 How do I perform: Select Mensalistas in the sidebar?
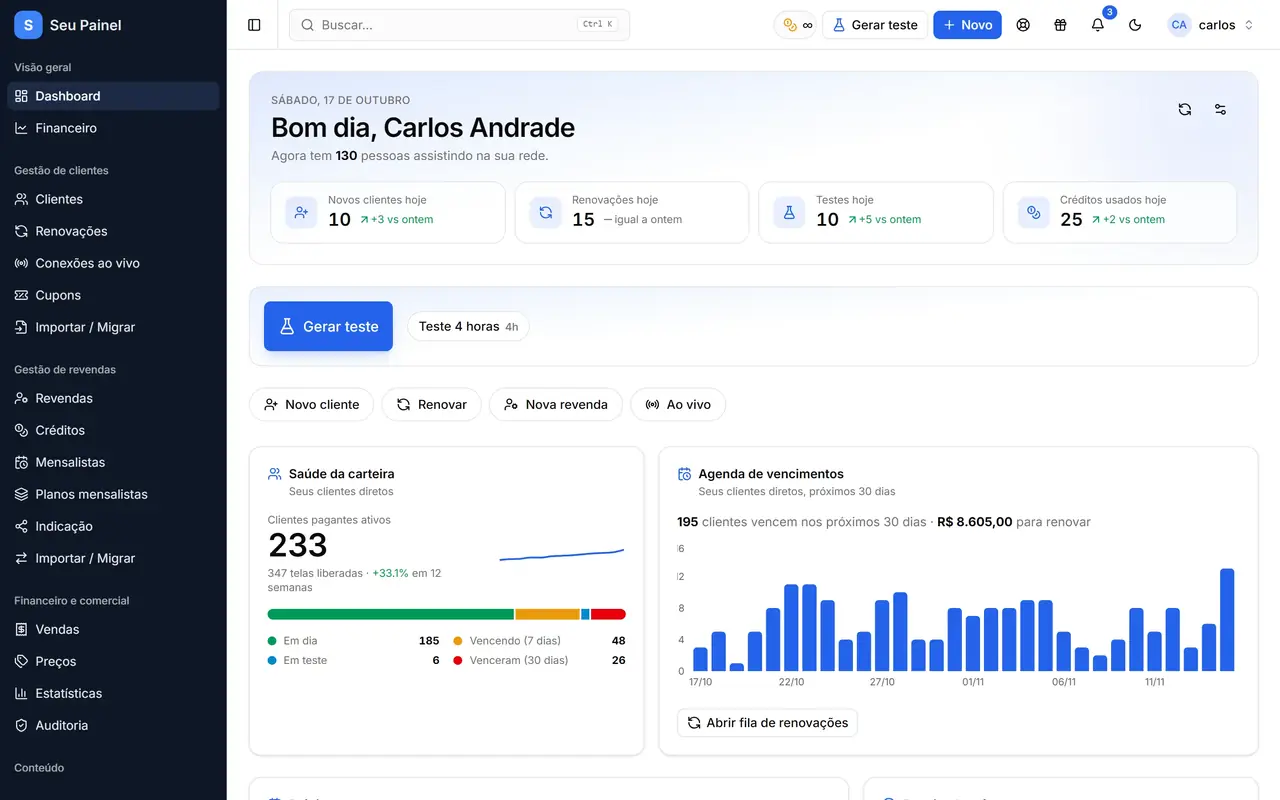pyautogui.click(x=113, y=462)
